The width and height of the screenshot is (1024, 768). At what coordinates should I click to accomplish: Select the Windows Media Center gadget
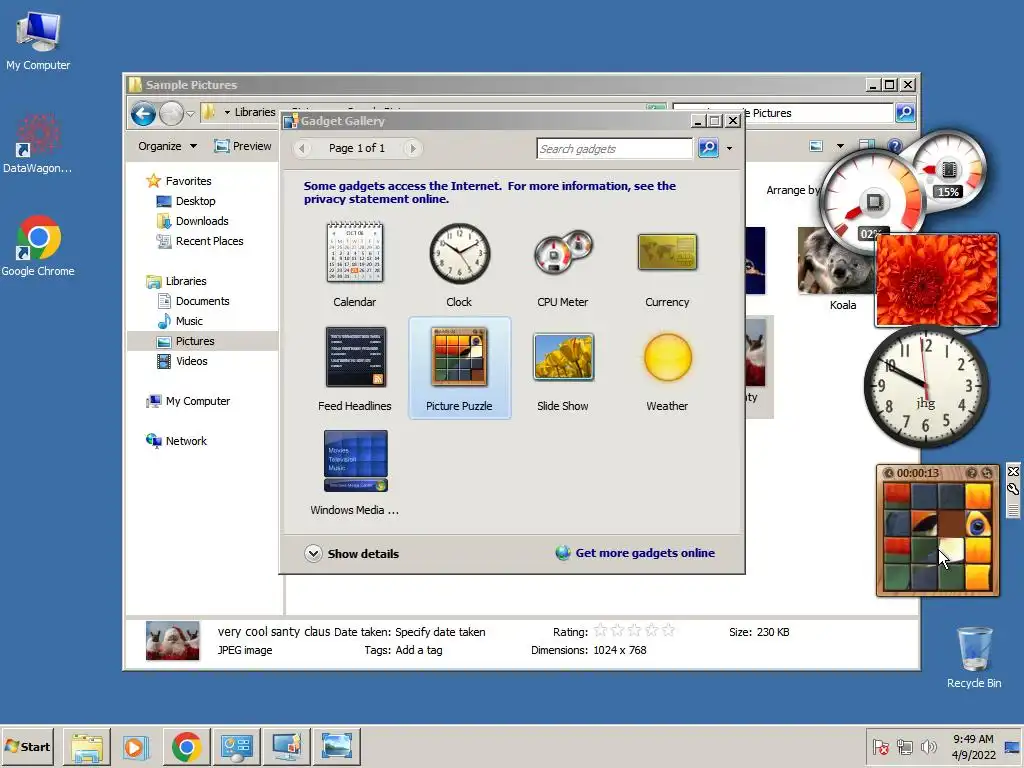click(355, 472)
